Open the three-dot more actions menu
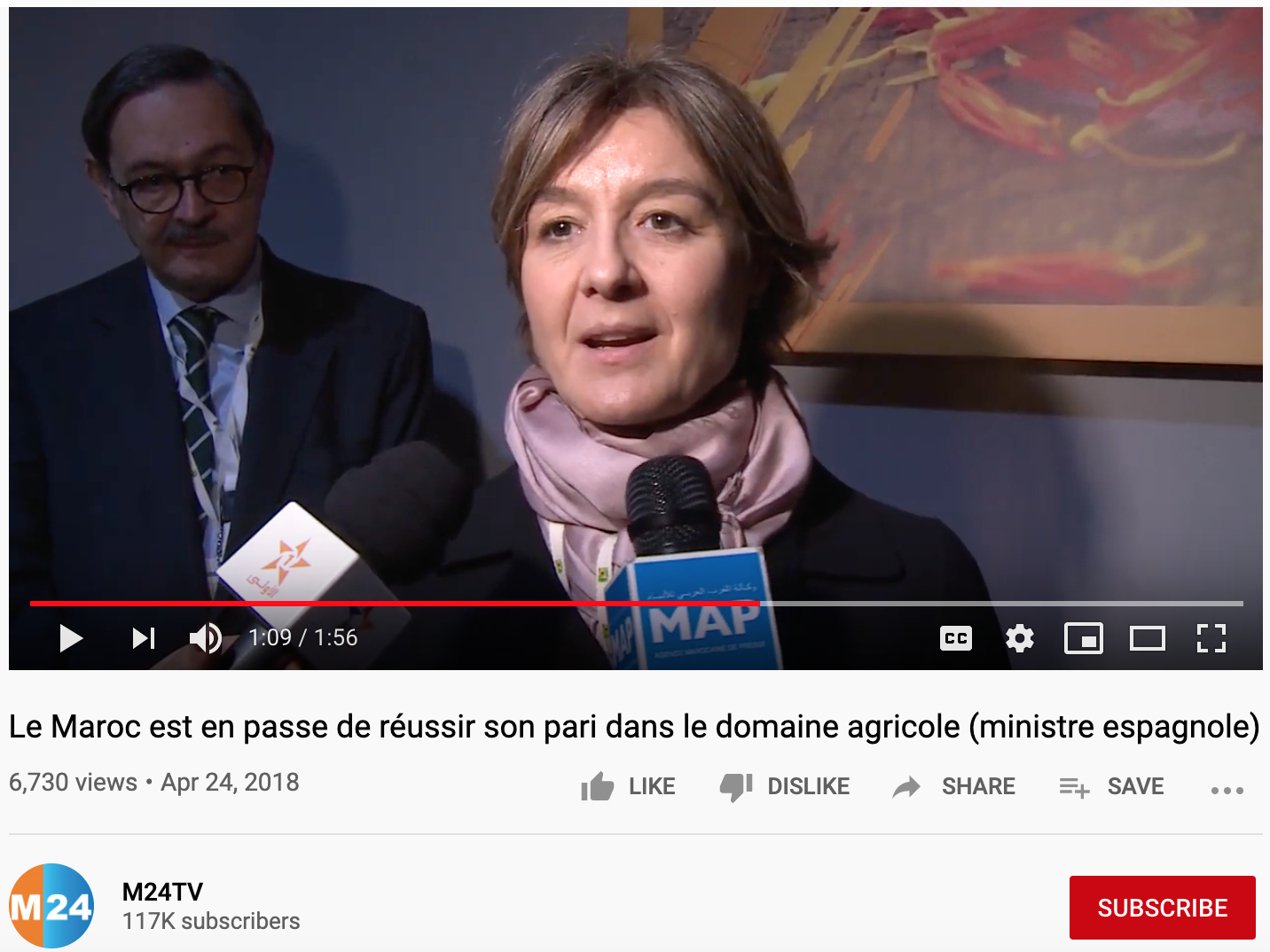The image size is (1270, 952). click(1227, 790)
